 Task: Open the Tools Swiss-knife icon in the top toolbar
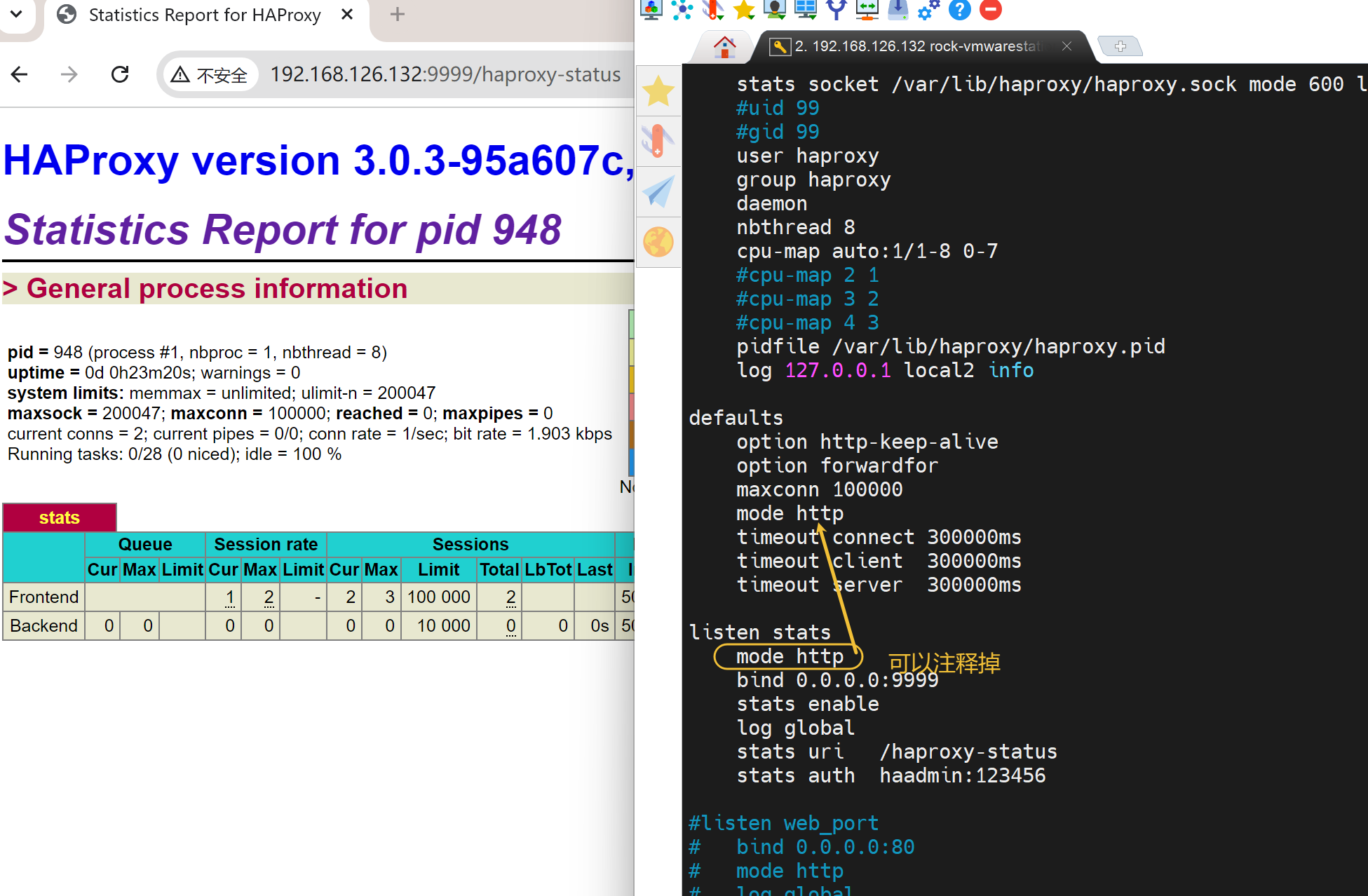coord(713,9)
